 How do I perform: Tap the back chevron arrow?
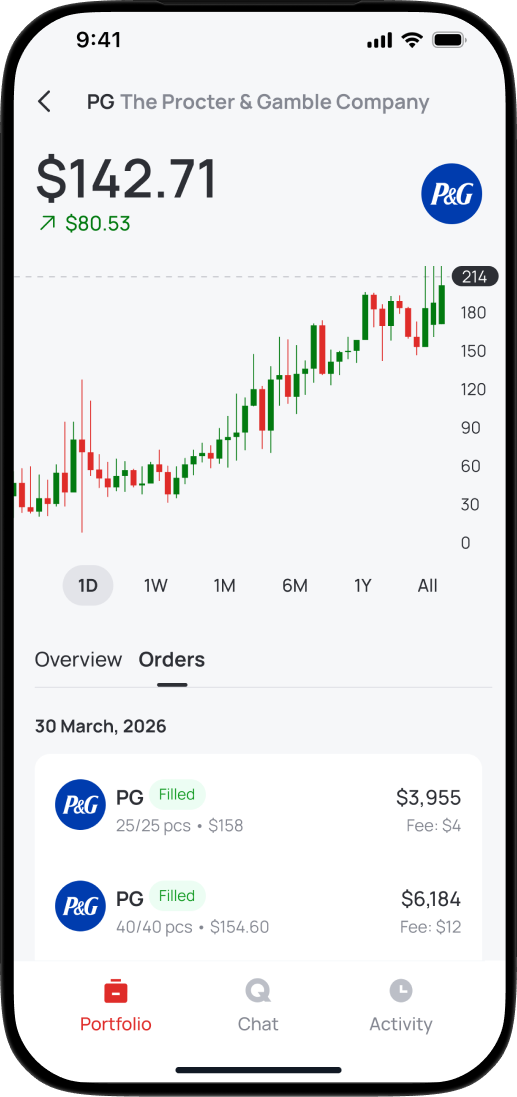coord(44,101)
